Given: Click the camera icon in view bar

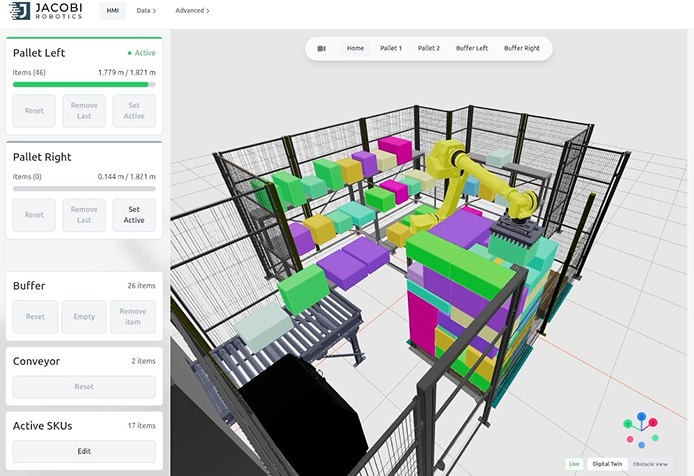Looking at the screenshot, I should click(322, 48).
